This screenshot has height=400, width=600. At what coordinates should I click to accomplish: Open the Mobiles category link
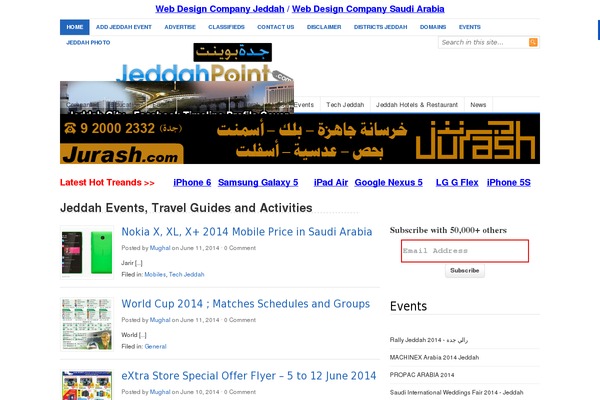point(155,274)
